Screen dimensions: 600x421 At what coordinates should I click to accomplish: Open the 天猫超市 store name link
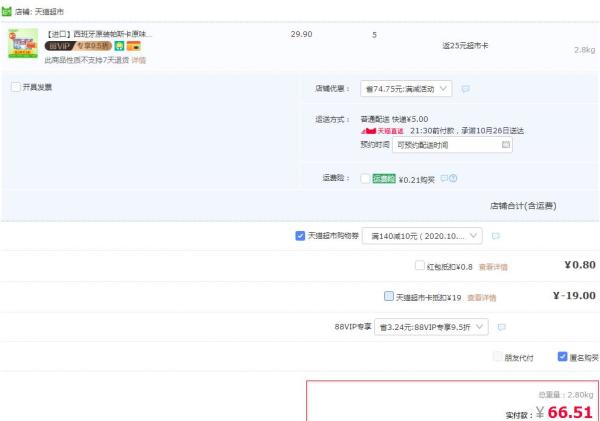pyautogui.click(x=49, y=12)
